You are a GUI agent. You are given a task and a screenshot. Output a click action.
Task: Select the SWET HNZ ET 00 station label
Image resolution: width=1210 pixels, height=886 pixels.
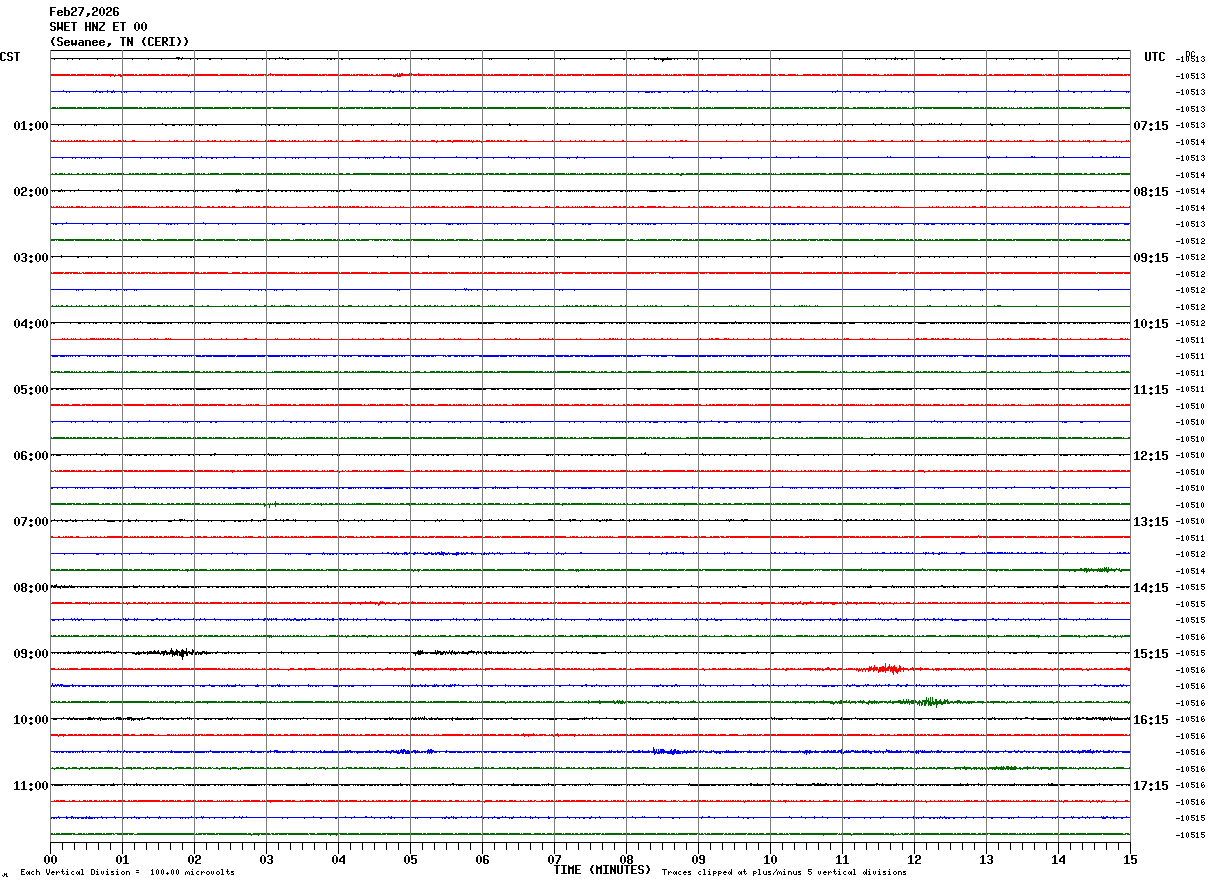click(x=98, y=27)
